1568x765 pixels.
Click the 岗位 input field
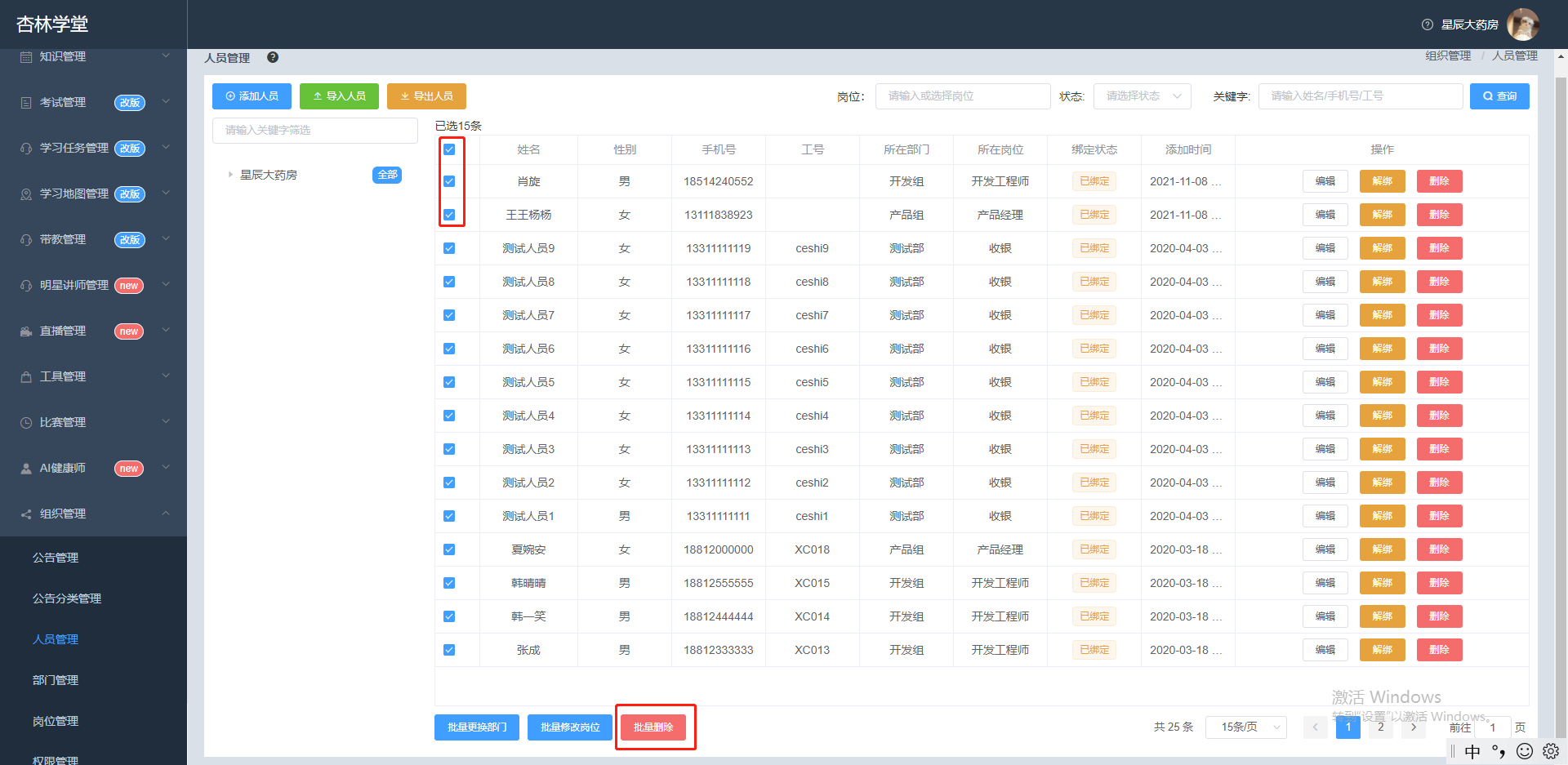pyautogui.click(x=963, y=96)
